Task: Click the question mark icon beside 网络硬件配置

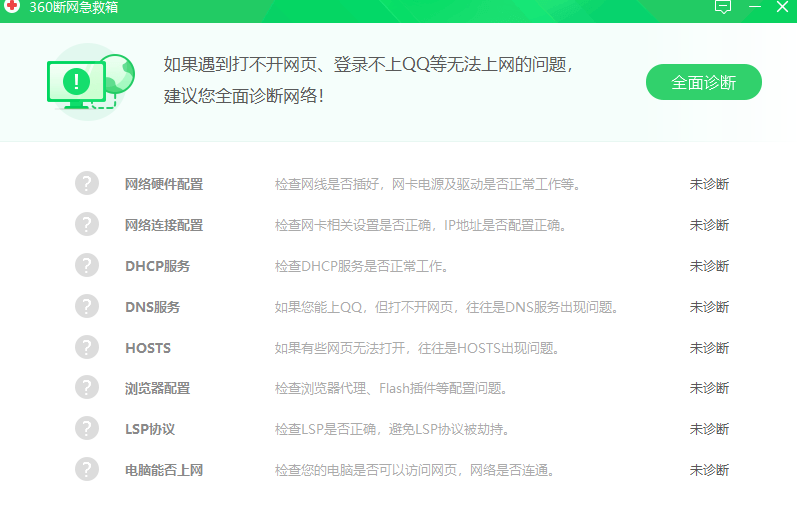Action: [87, 183]
